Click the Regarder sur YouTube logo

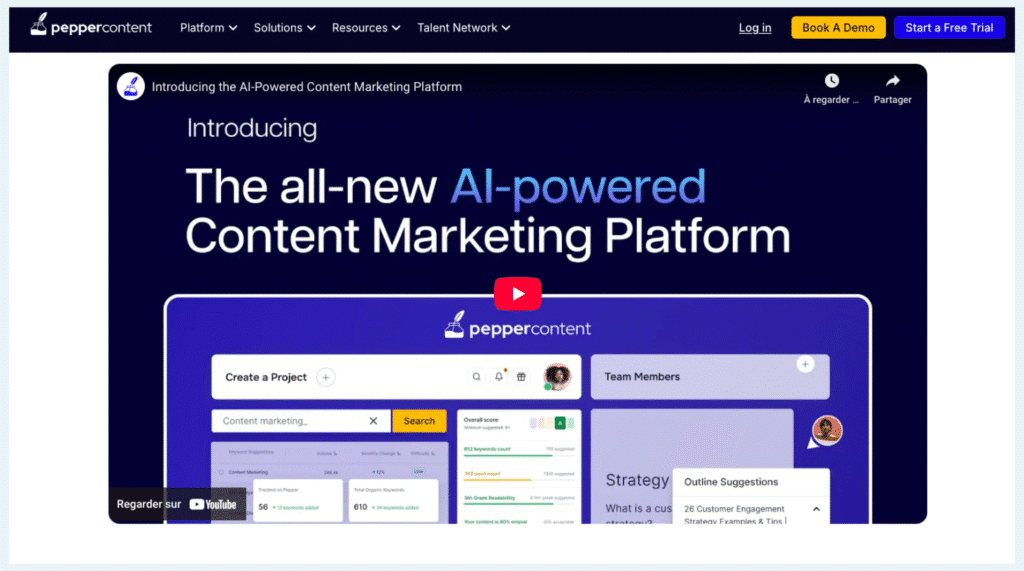213,504
